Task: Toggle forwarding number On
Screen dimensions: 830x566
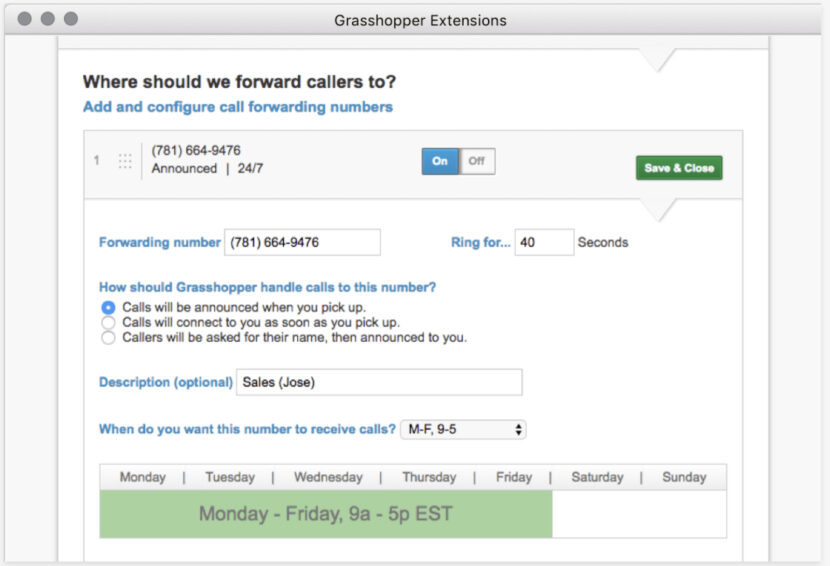Action: [440, 161]
